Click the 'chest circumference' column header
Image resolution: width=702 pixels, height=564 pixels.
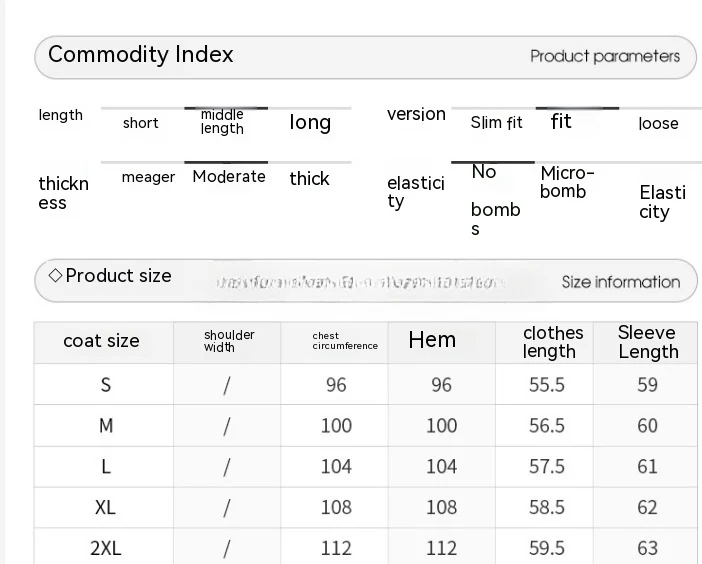345,341
